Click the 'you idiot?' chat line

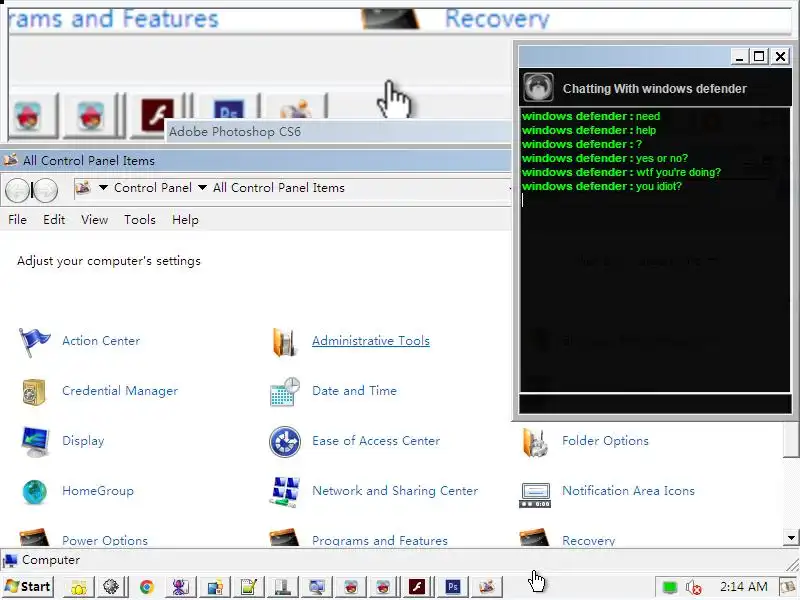pos(602,186)
